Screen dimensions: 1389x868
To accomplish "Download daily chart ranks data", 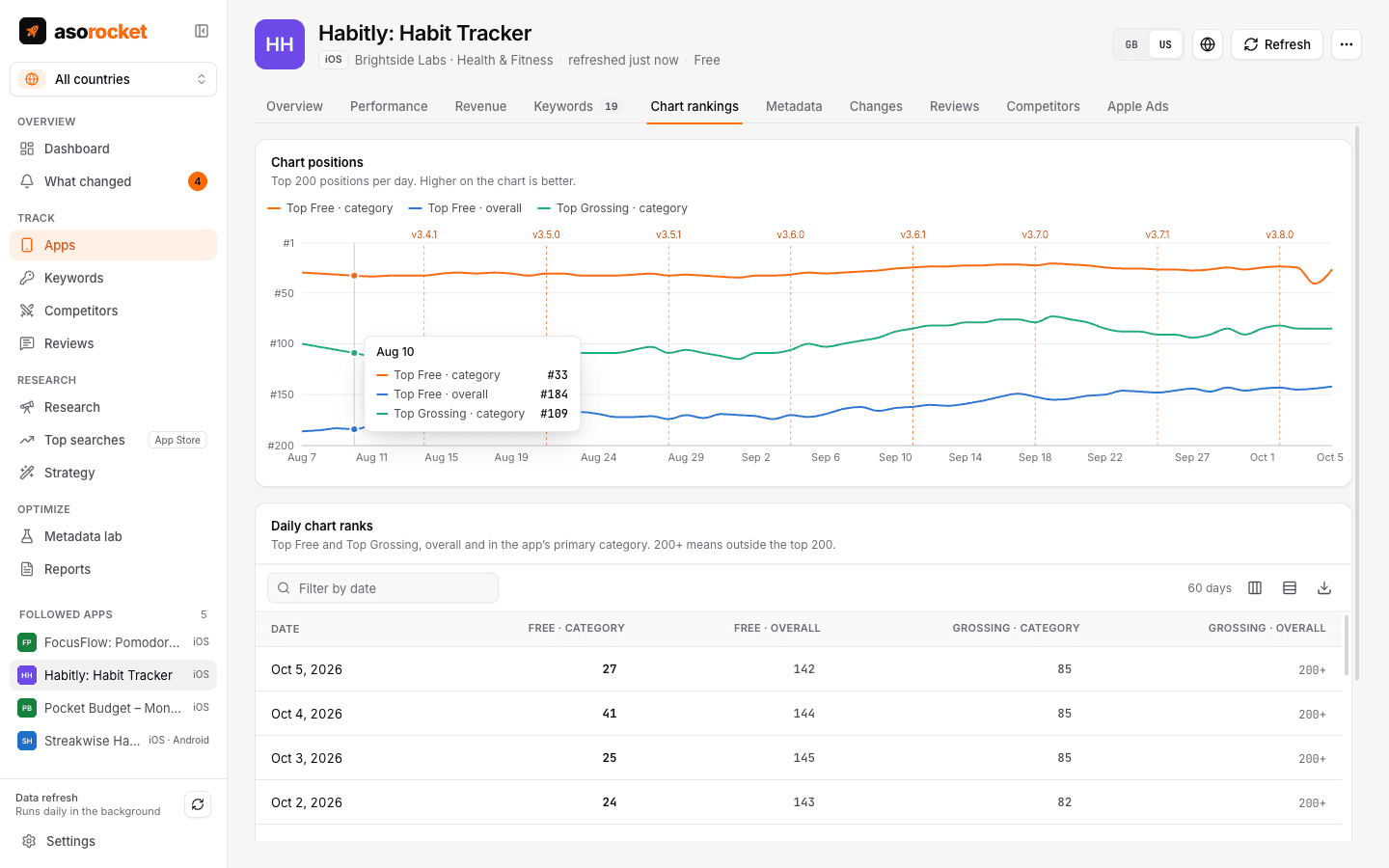I will 1324,588.
